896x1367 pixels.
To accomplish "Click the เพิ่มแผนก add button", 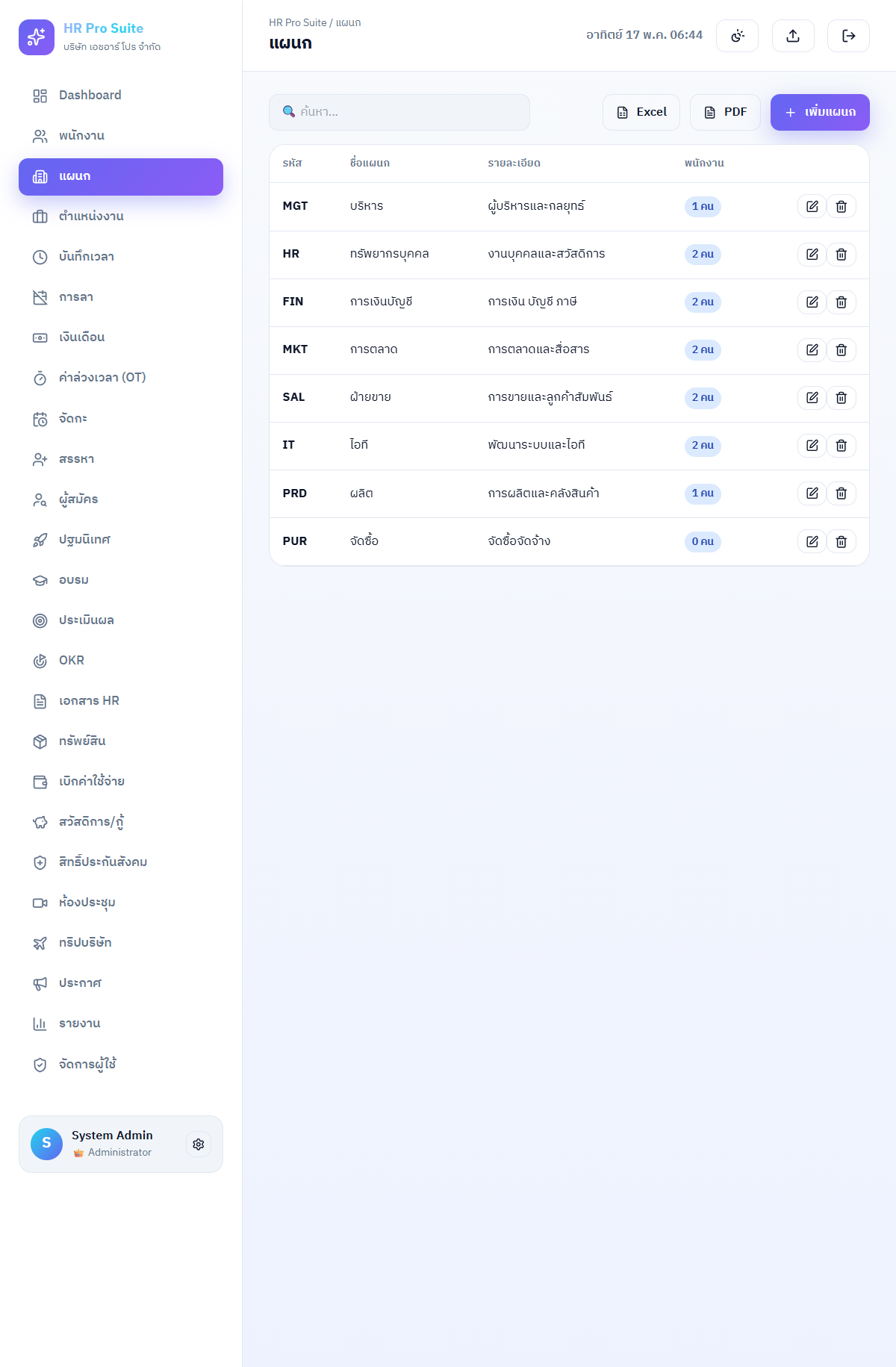I will coord(820,112).
